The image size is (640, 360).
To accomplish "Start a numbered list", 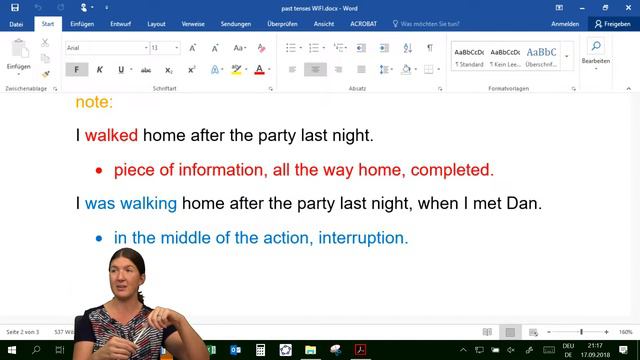I will coord(314,48).
